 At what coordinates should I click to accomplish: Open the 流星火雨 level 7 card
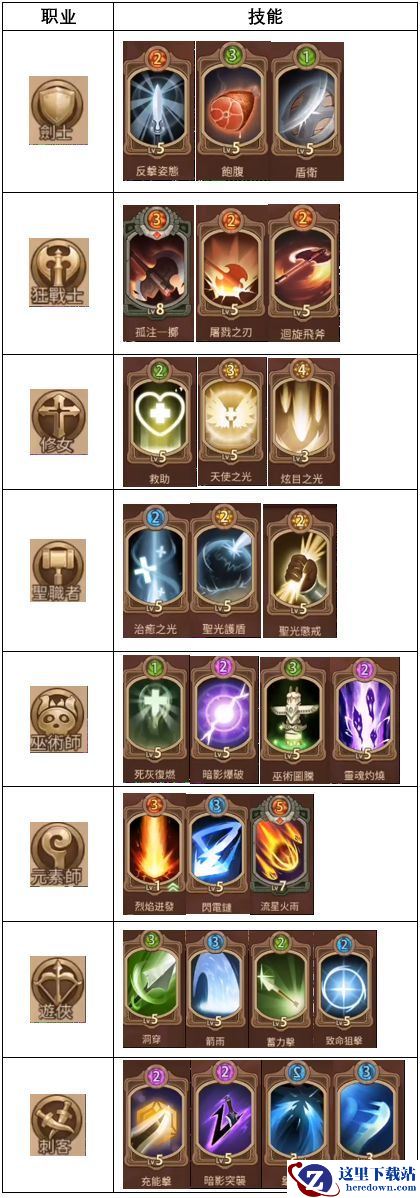pyautogui.click(x=281, y=854)
